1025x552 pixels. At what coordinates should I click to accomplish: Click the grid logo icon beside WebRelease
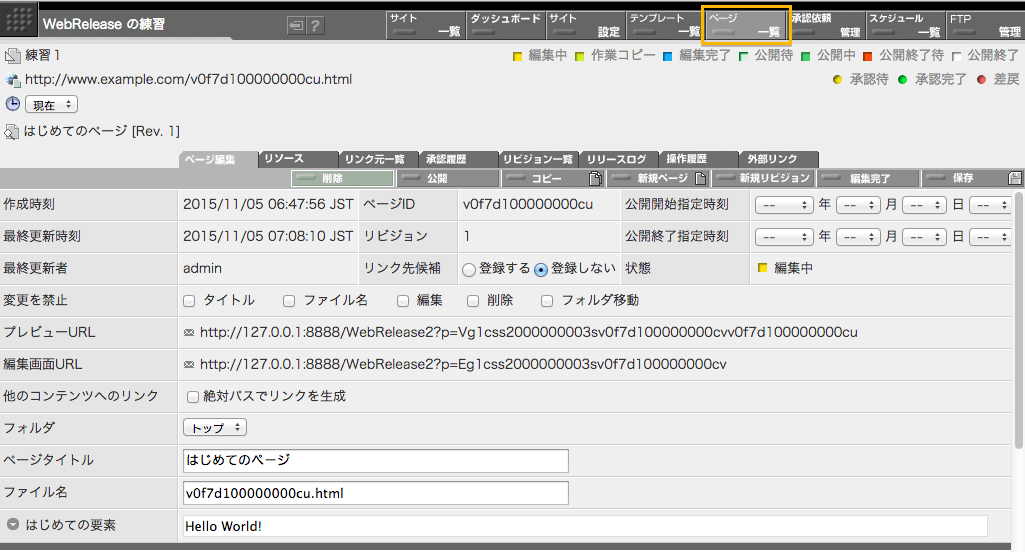tap(18, 22)
